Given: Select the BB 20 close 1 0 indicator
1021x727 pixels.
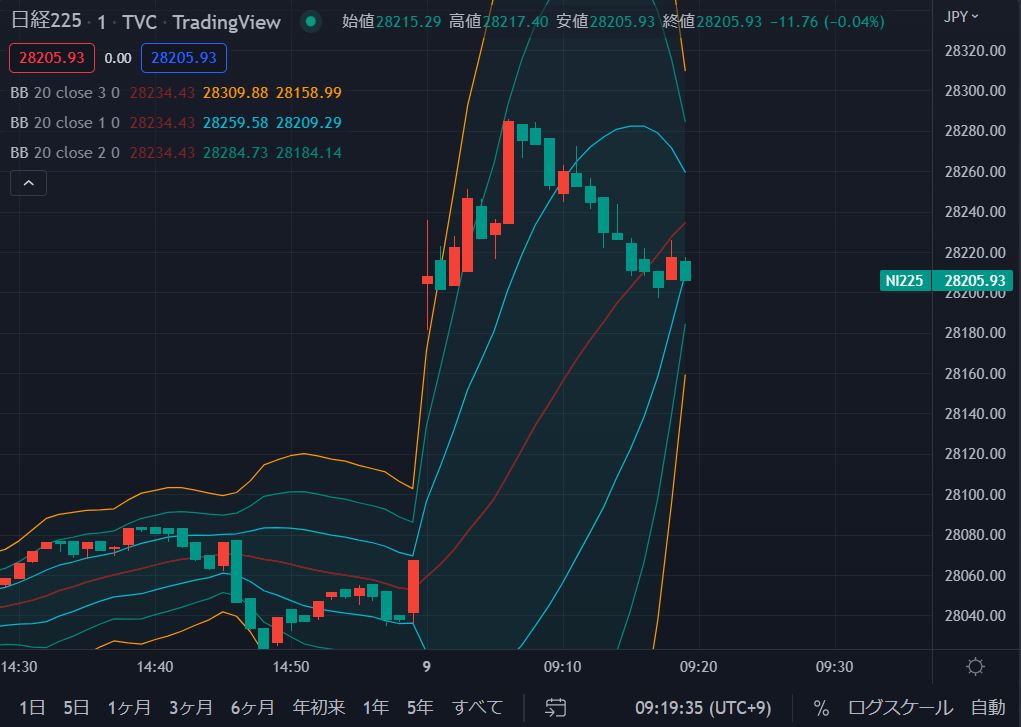Looking at the screenshot, I should click(x=64, y=122).
